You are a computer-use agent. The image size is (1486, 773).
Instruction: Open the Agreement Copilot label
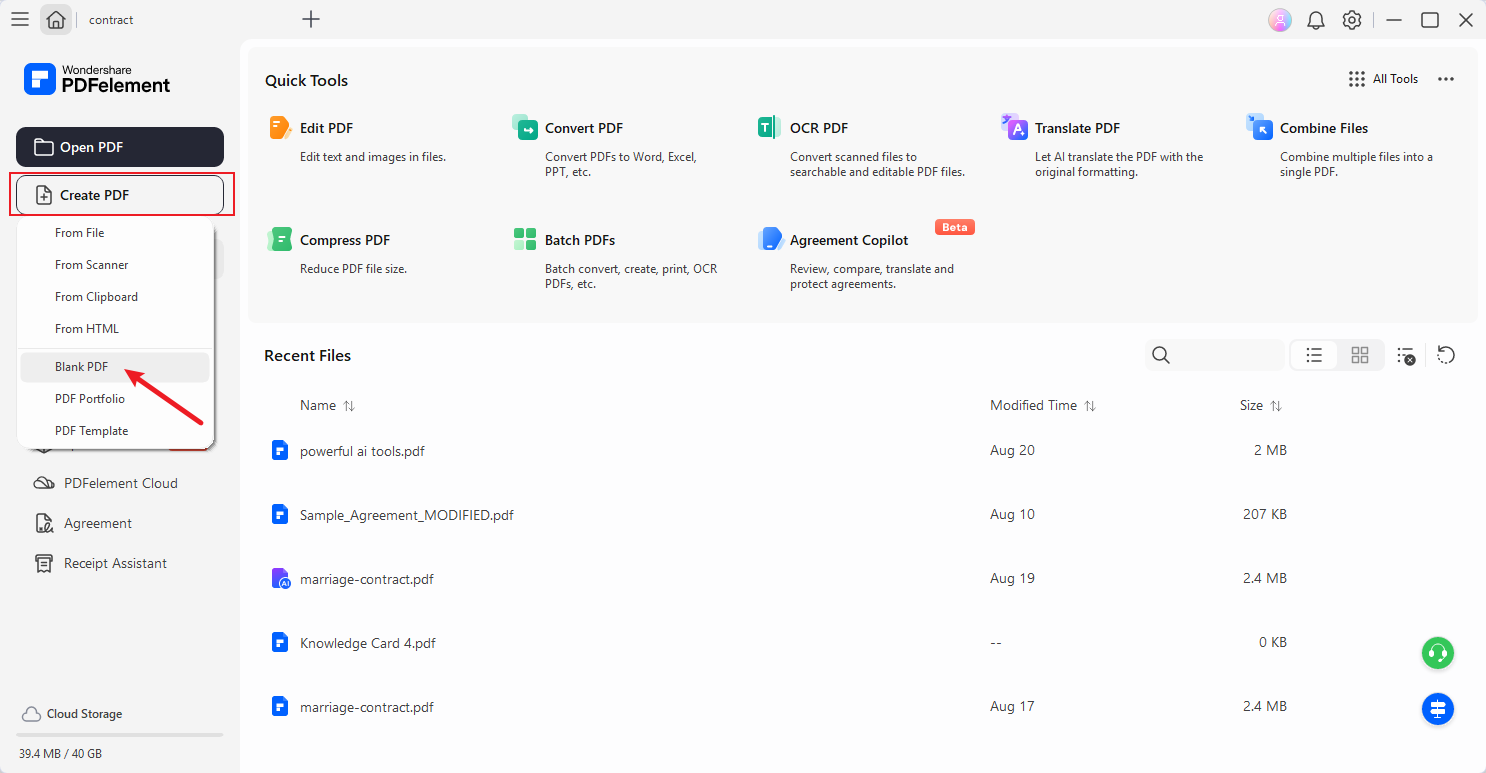[x=849, y=240]
